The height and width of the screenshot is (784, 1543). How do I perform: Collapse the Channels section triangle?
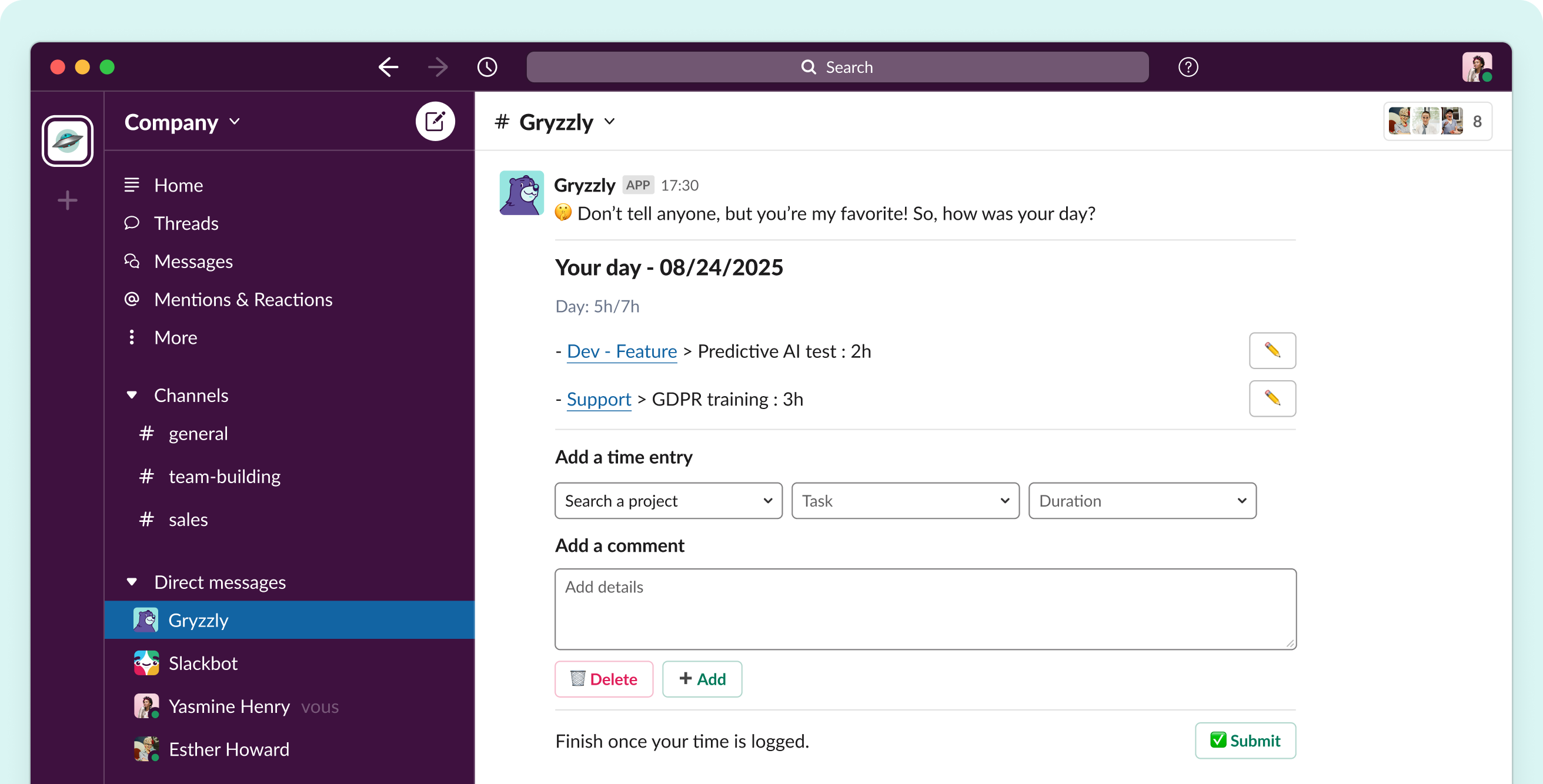[132, 395]
